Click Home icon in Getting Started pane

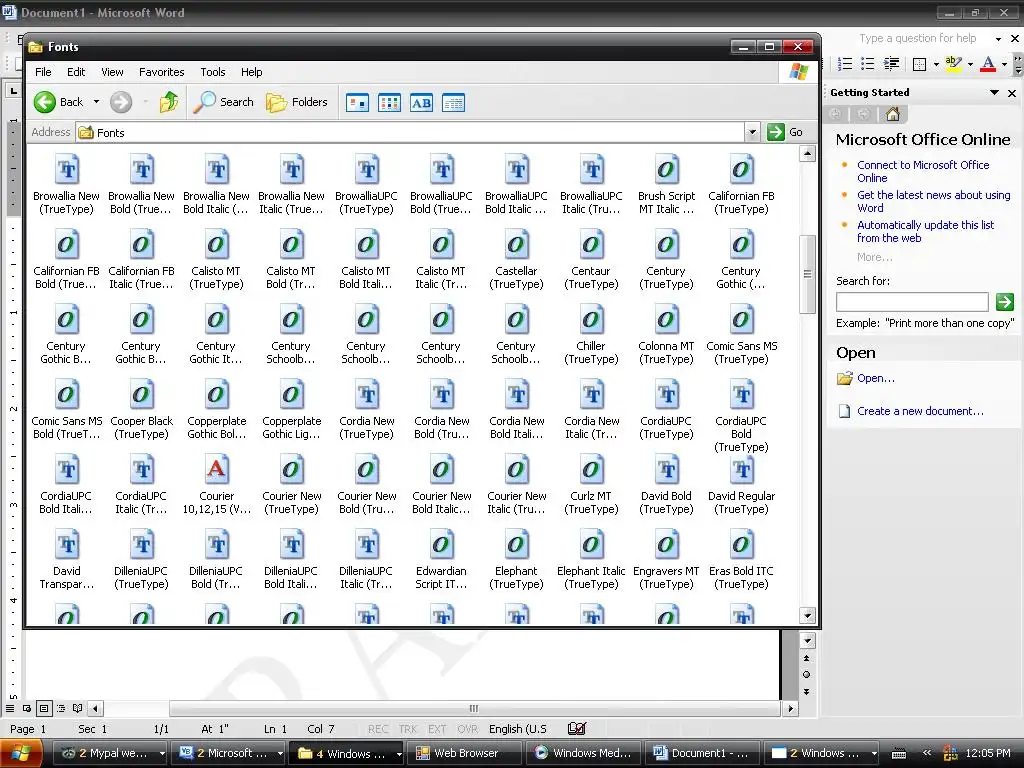[x=893, y=114]
